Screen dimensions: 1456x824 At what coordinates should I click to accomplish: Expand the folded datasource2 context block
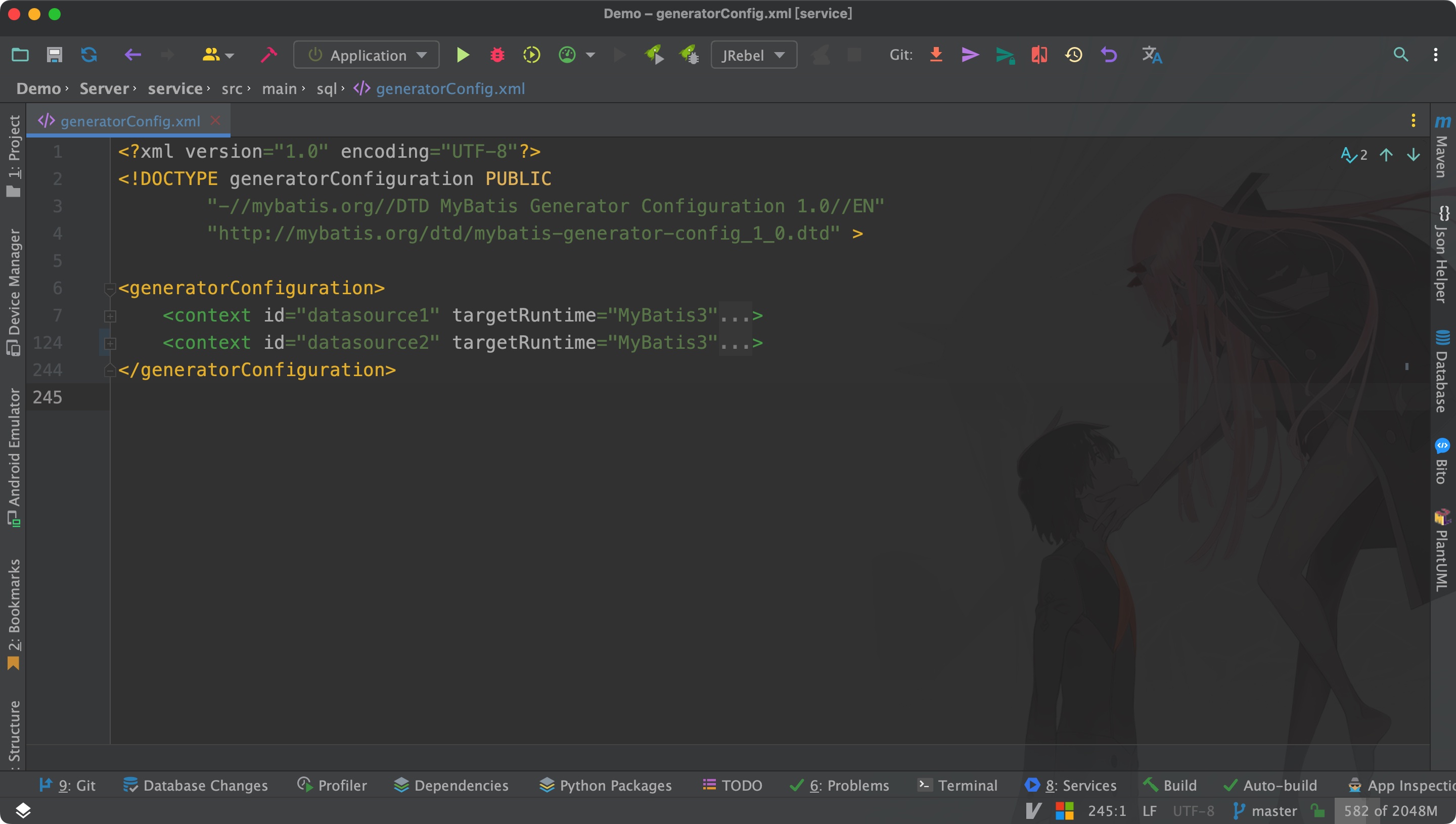(x=110, y=343)
